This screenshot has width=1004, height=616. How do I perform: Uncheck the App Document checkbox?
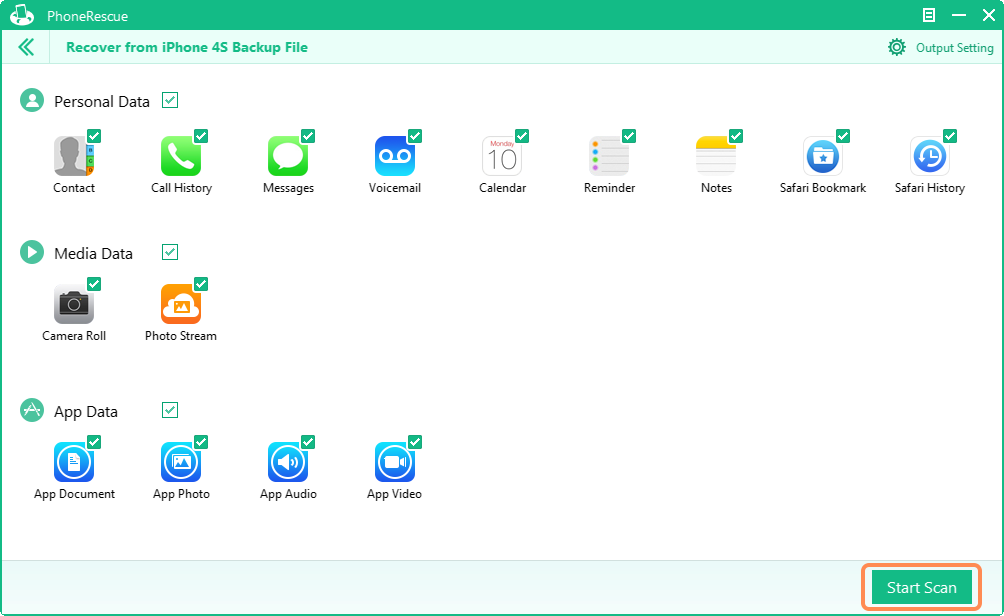click(94, 442)
